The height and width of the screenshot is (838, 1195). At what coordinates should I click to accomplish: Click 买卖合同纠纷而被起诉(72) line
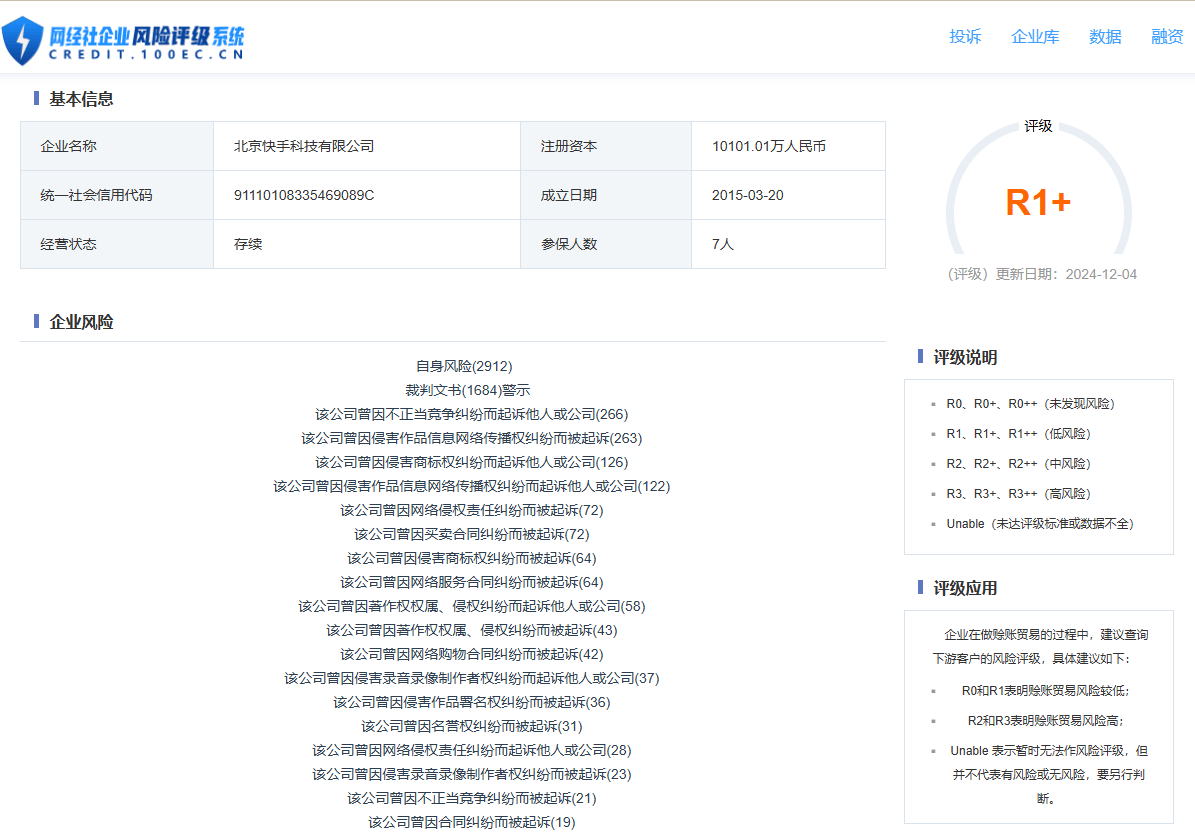tap(472, 534)
